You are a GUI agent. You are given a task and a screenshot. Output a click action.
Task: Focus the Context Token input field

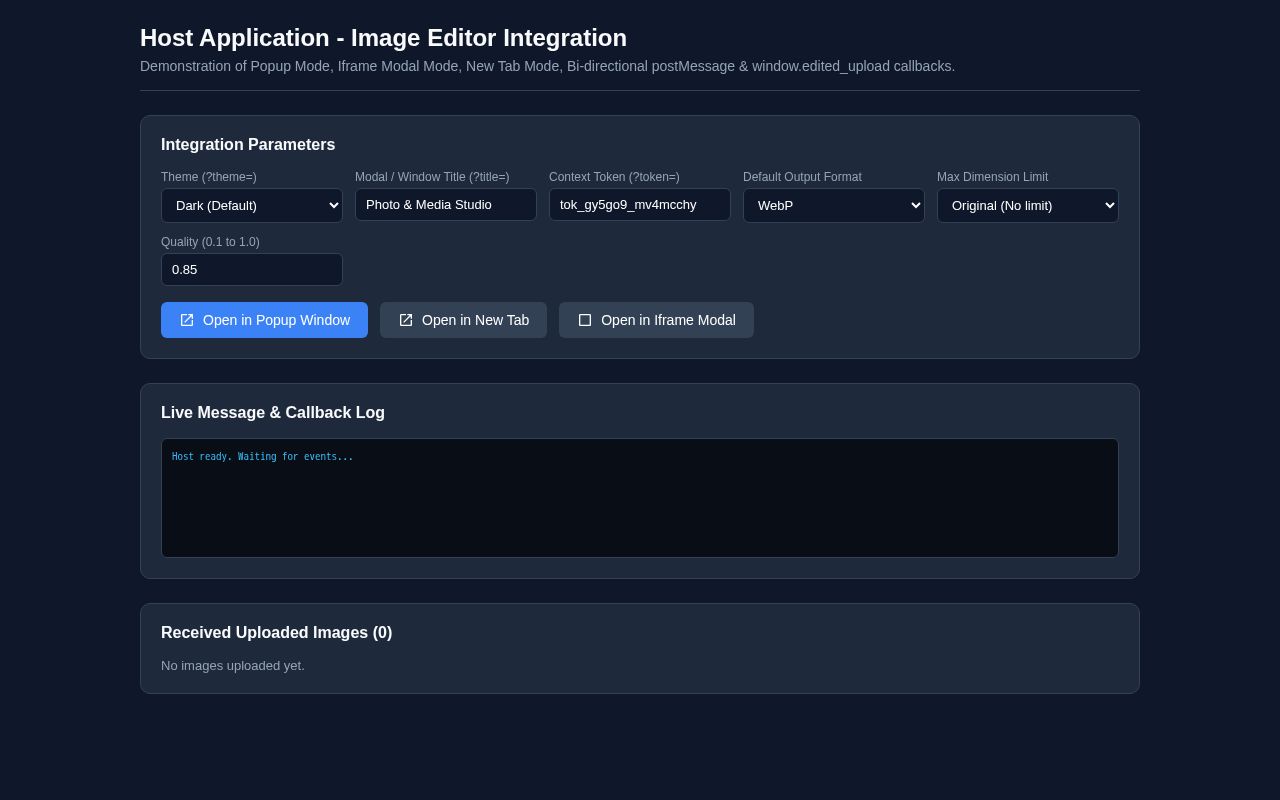tap(640, 205)
